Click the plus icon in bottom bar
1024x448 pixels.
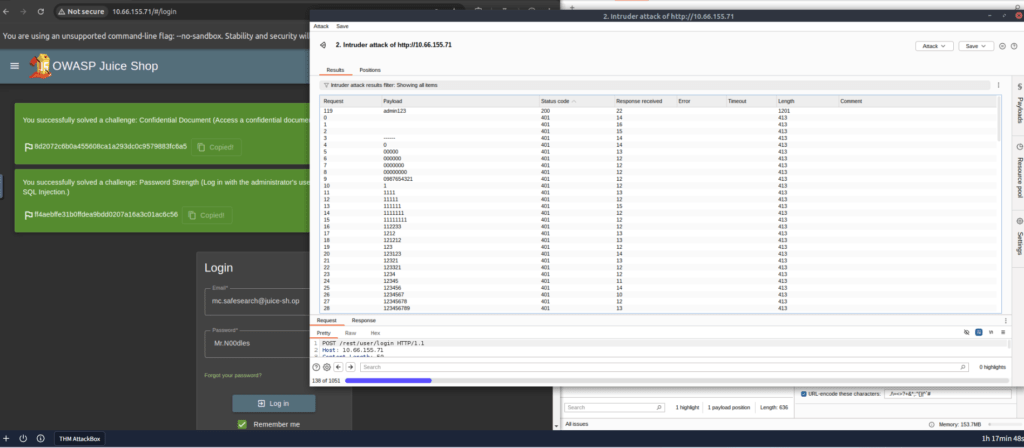(x=7, y=438)
